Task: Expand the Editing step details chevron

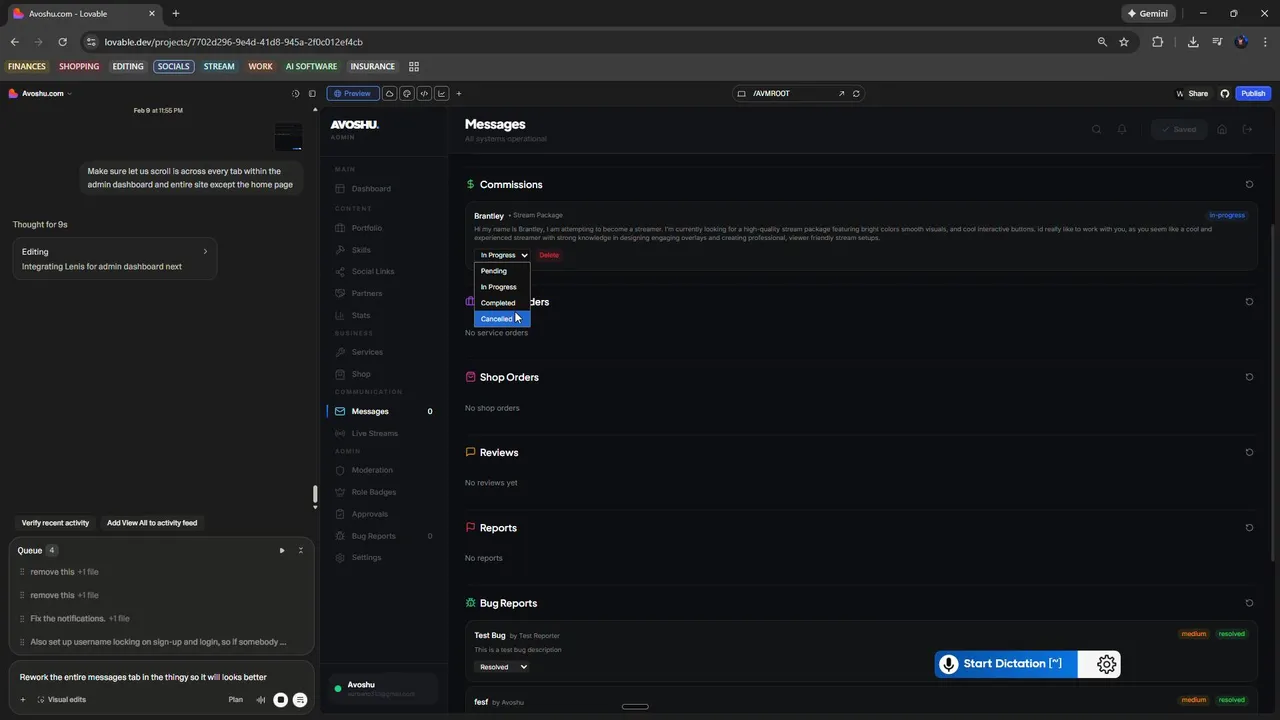Action: pyautogui.click(x=205, y=252)
